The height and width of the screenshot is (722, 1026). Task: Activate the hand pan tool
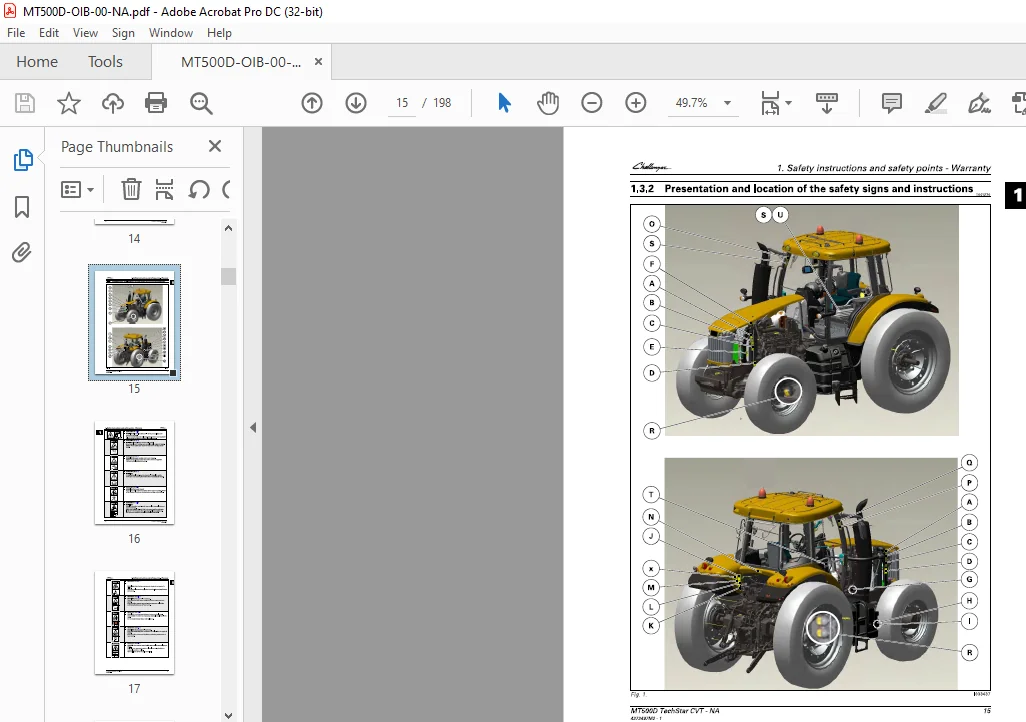pyautogui.click(x=548, y=103)
